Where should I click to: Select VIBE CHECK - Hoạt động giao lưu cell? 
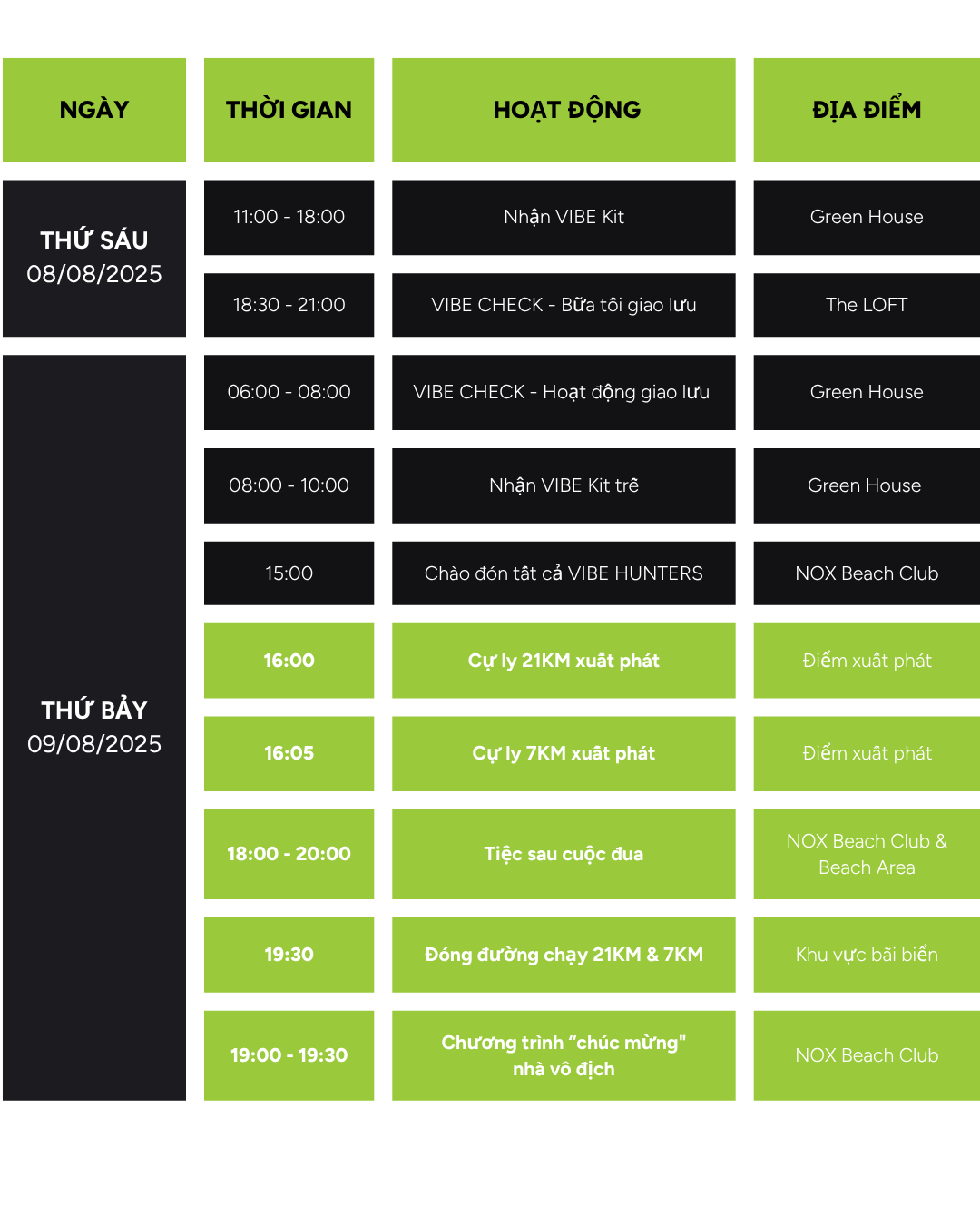point(563,392)
